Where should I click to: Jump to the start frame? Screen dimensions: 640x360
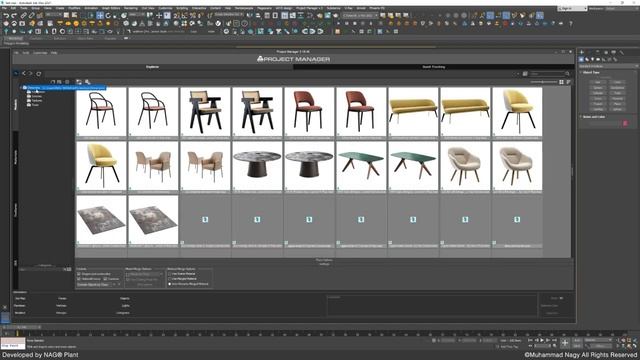(x=530, y=340)
